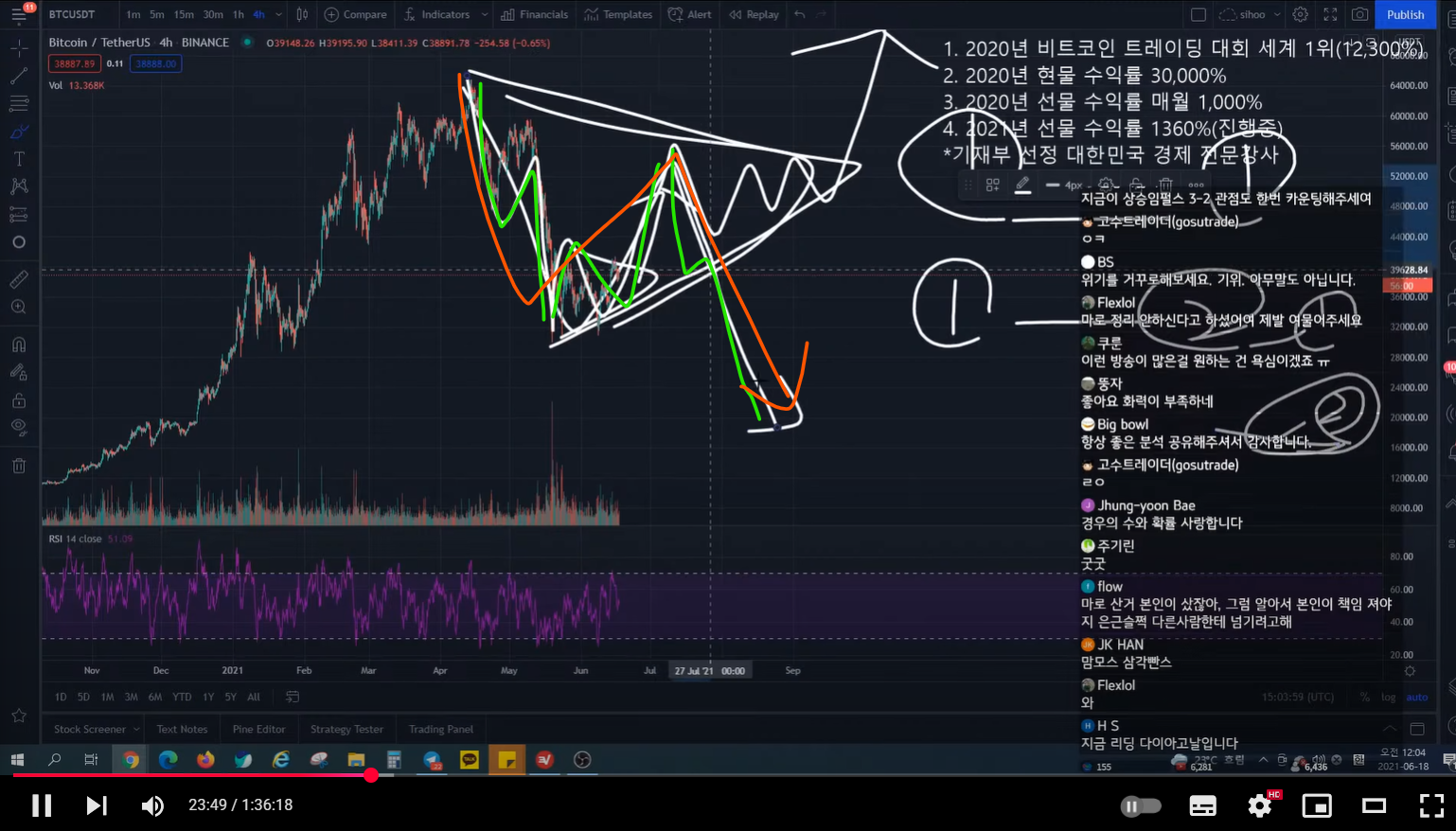
Task: Click the trash remove drawings icon
Action: (x=18, y=466)
